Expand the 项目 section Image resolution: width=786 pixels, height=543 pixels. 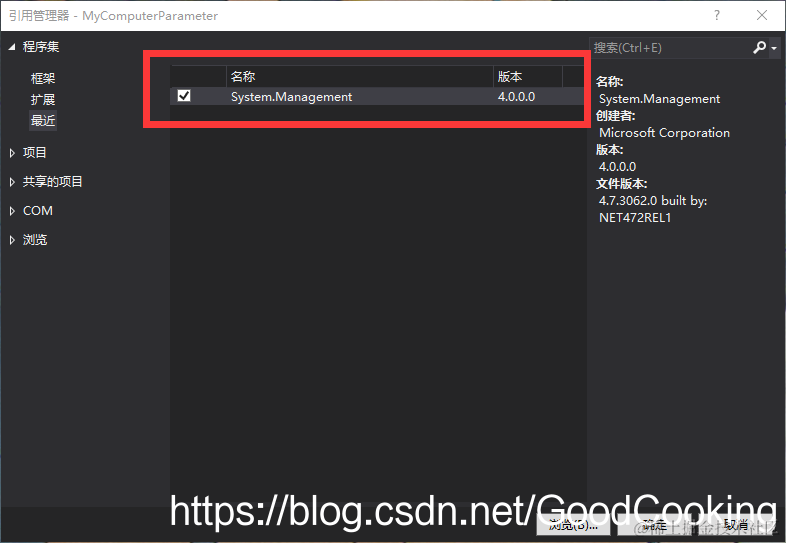click(x=12, y=153)
